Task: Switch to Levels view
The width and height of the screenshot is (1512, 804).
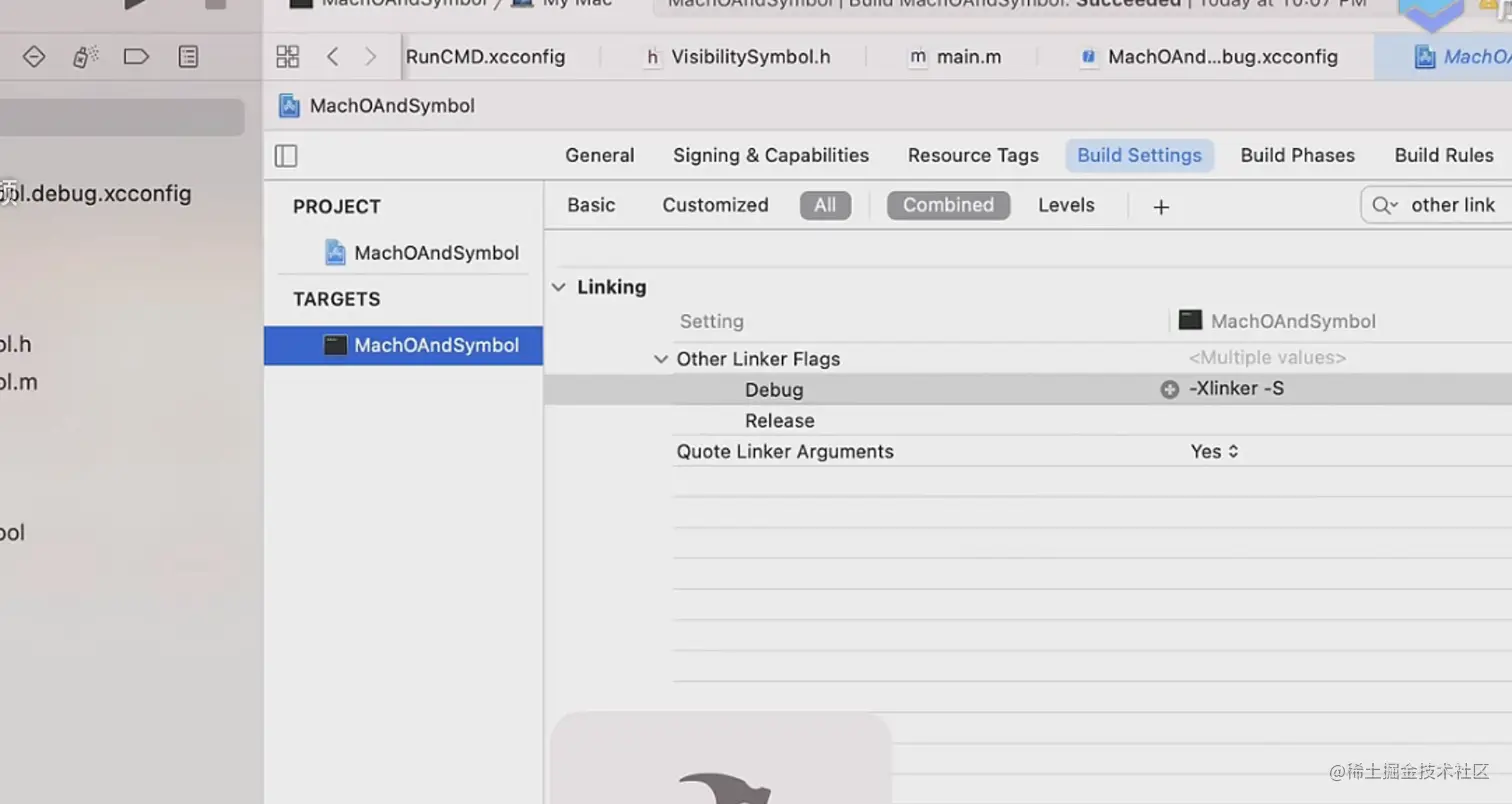Action: coord(1066,205)
